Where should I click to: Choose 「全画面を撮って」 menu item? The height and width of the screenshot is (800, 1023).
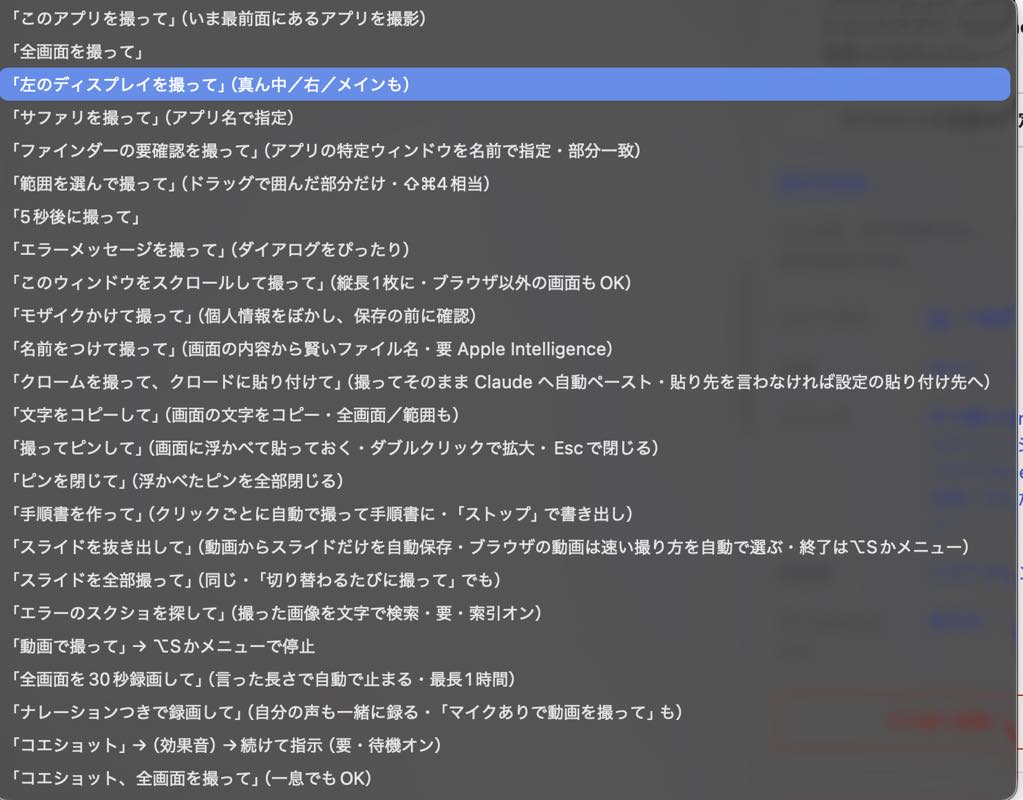[505, 52]
